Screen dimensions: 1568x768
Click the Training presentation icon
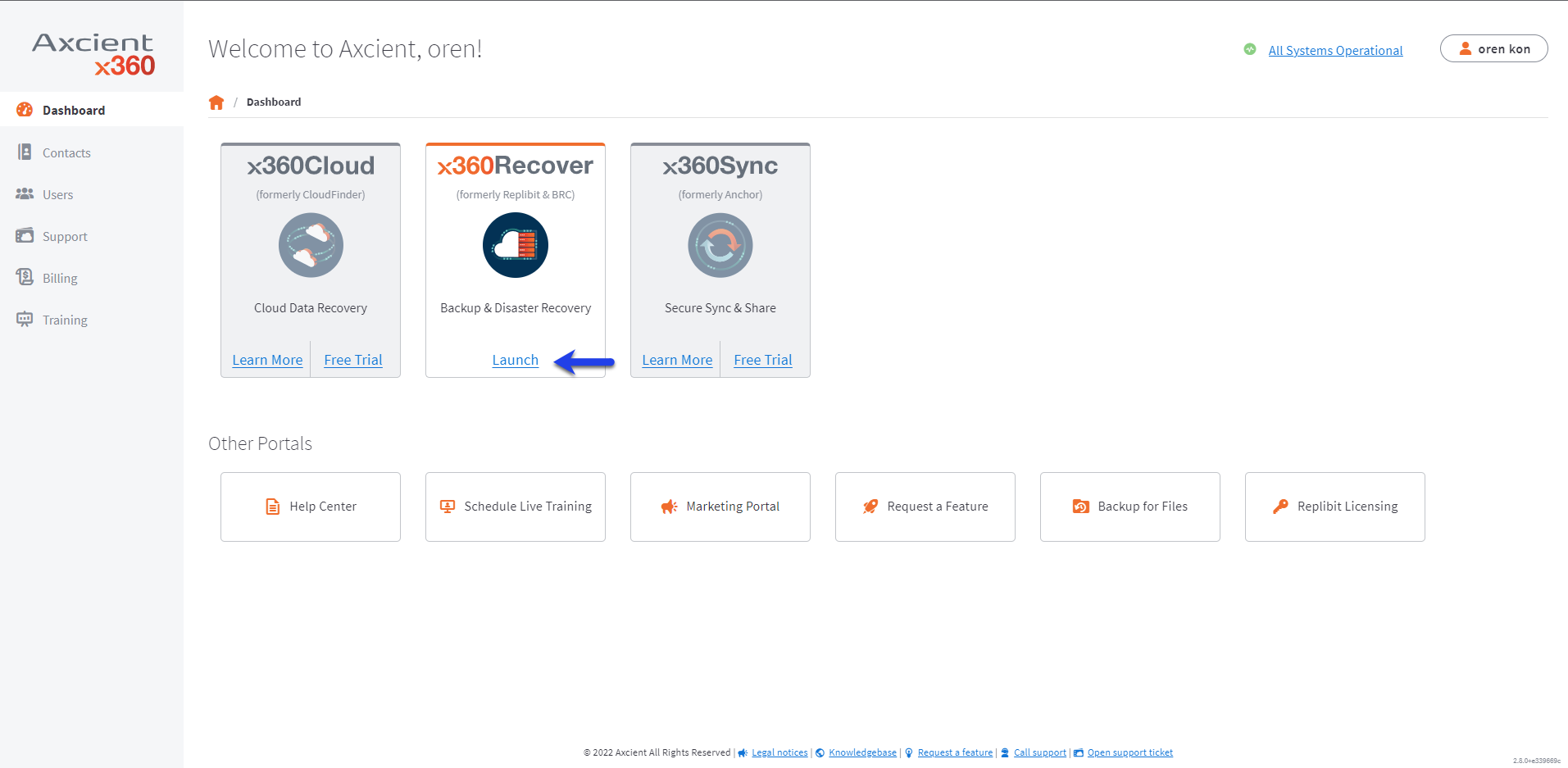click(x=25, y=320)
